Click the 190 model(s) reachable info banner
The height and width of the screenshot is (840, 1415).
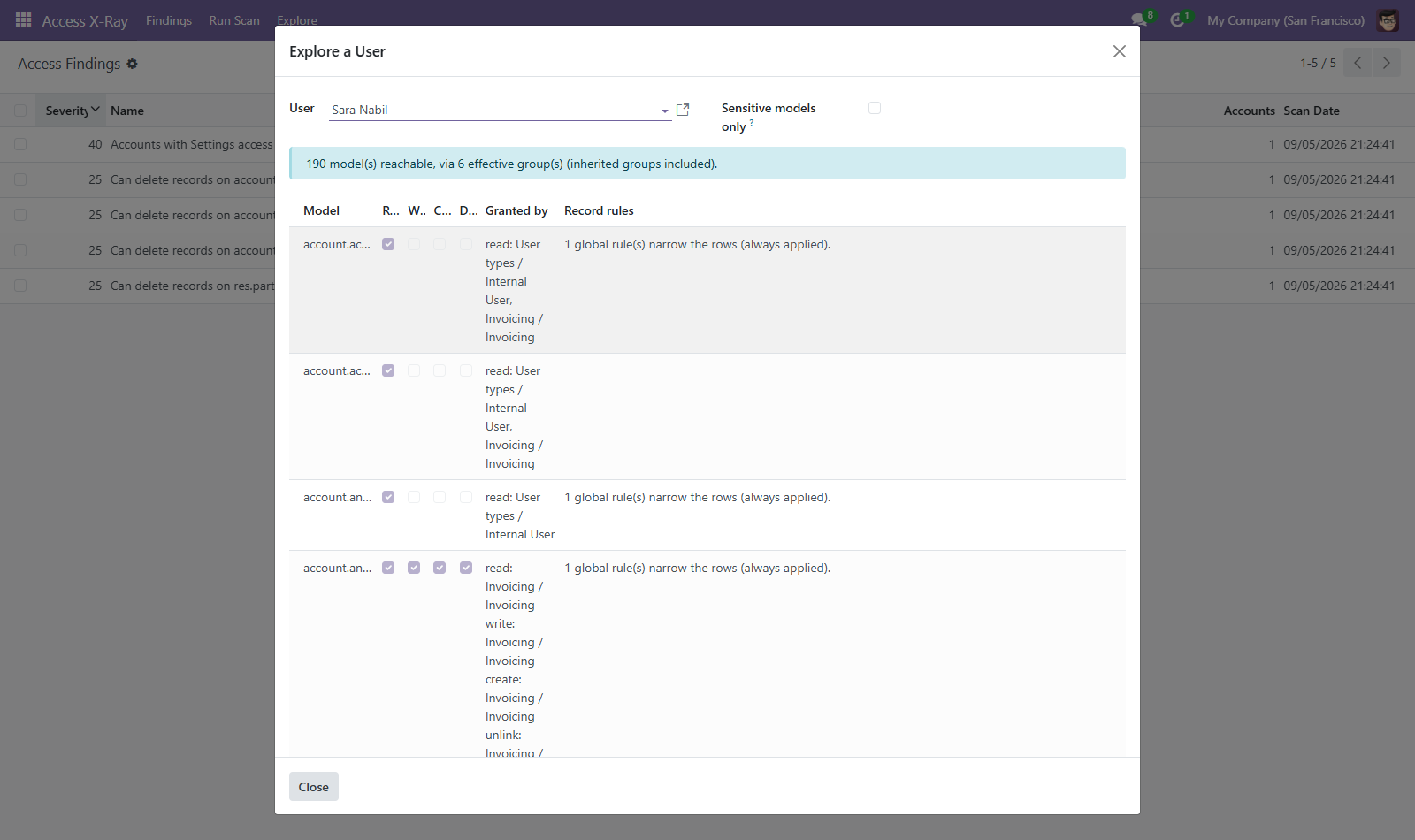coord(707,164)
